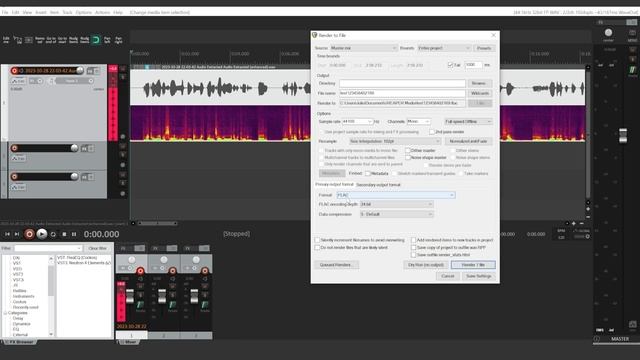
Task: Arm record on track 3
Action: (14, 177)
